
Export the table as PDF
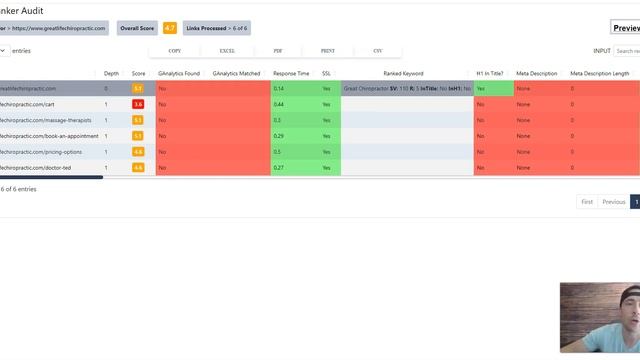click(278, 51)
